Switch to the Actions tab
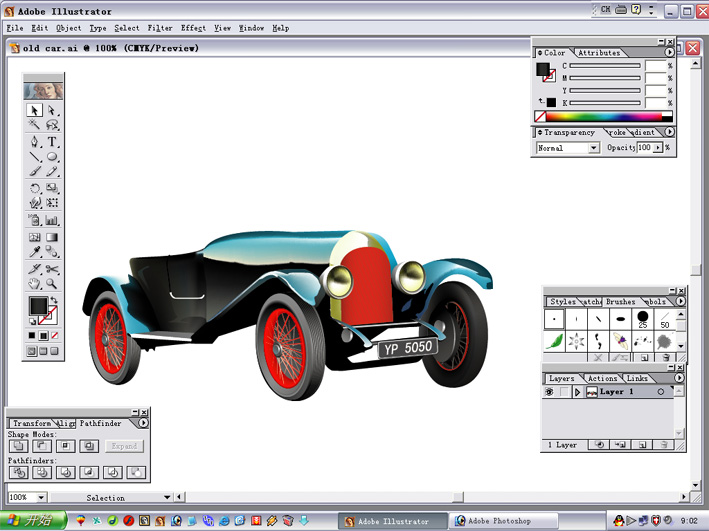This screenshot has height=531, width=709. 602,378
